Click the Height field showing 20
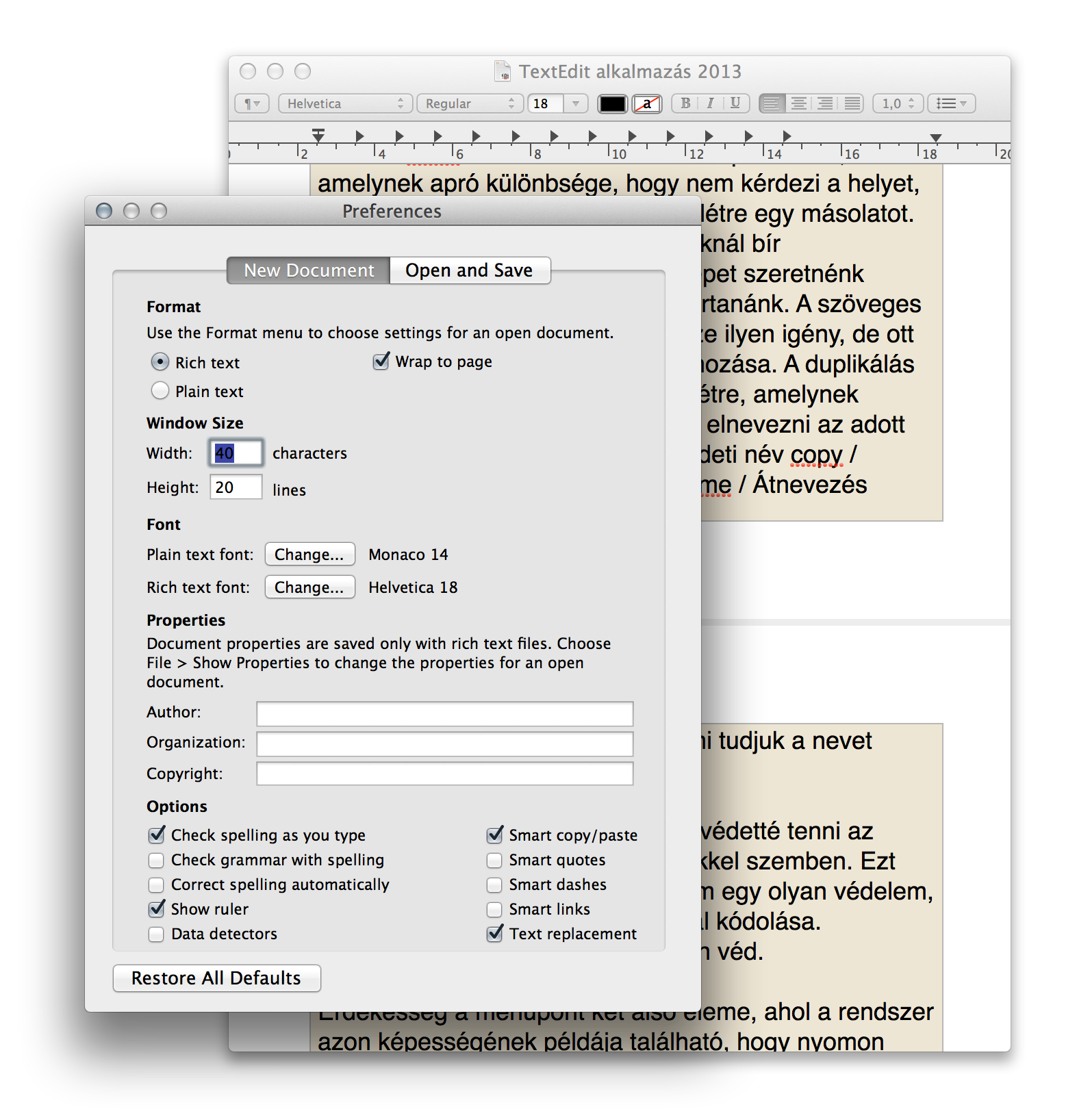1090x1120 pixels. click(236, 487)
